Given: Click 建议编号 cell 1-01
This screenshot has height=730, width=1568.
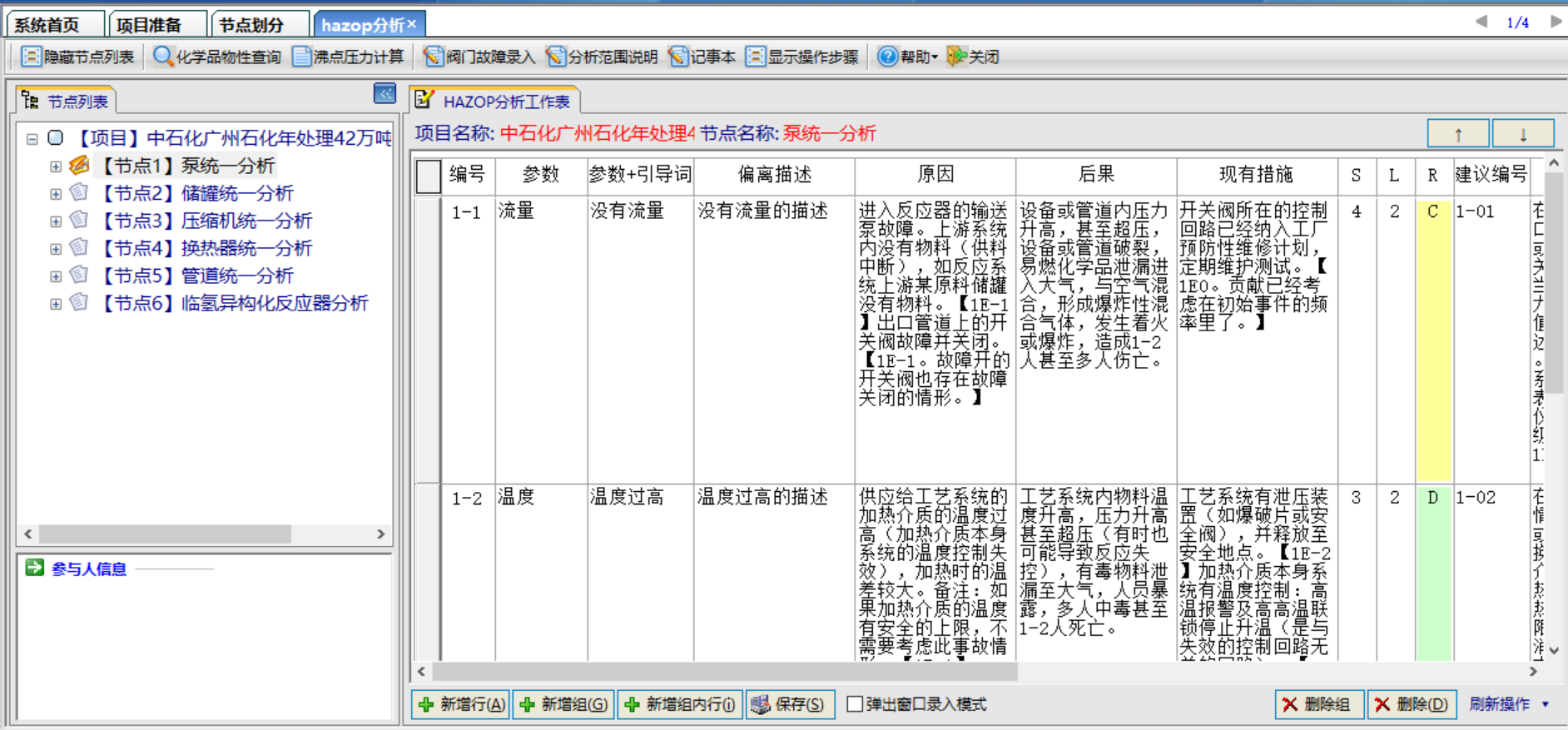Looking at the screenshot, I should [x=1491, y=340].
